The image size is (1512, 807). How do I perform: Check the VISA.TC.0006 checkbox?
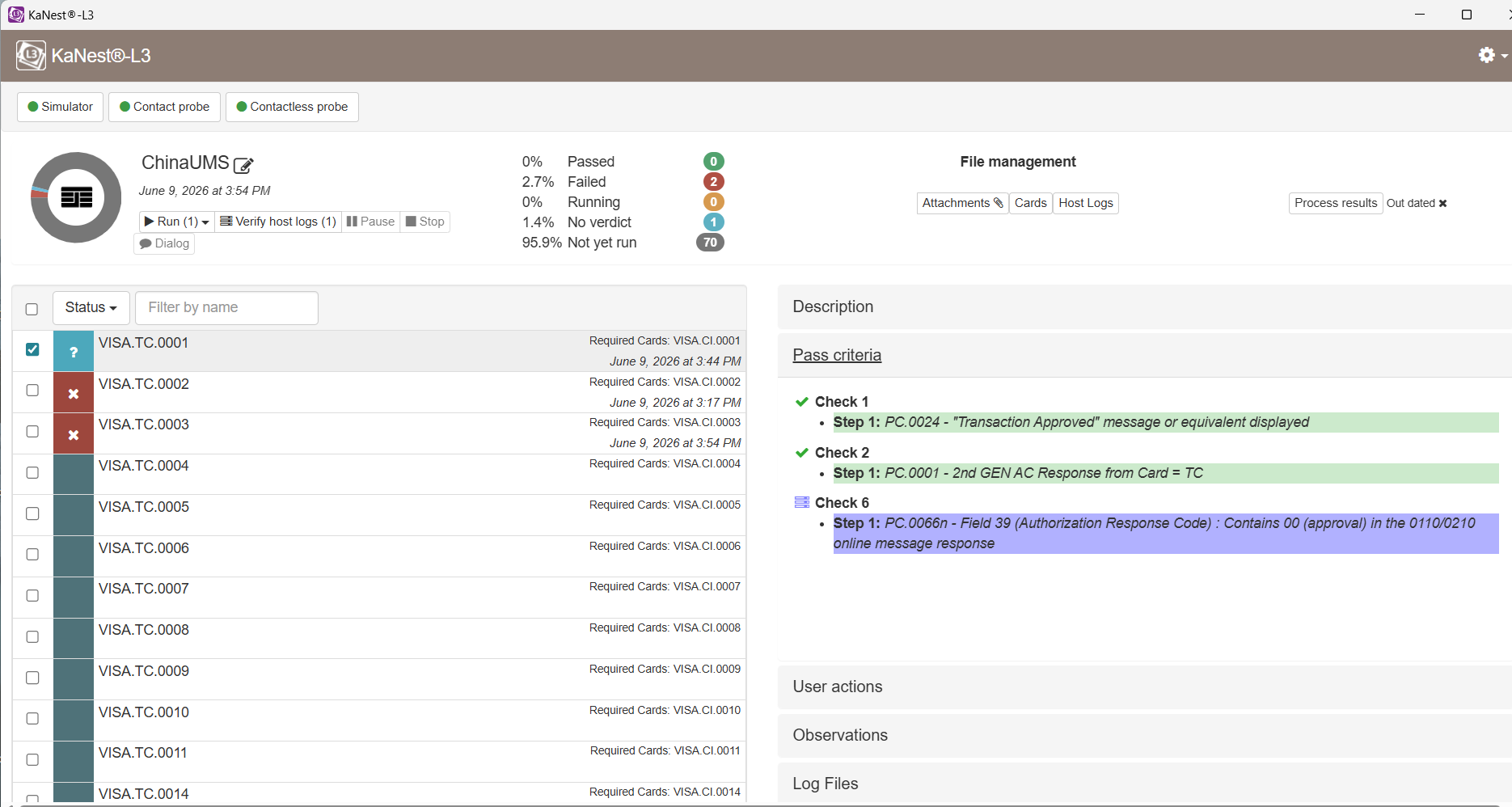[x=32, y=554]
